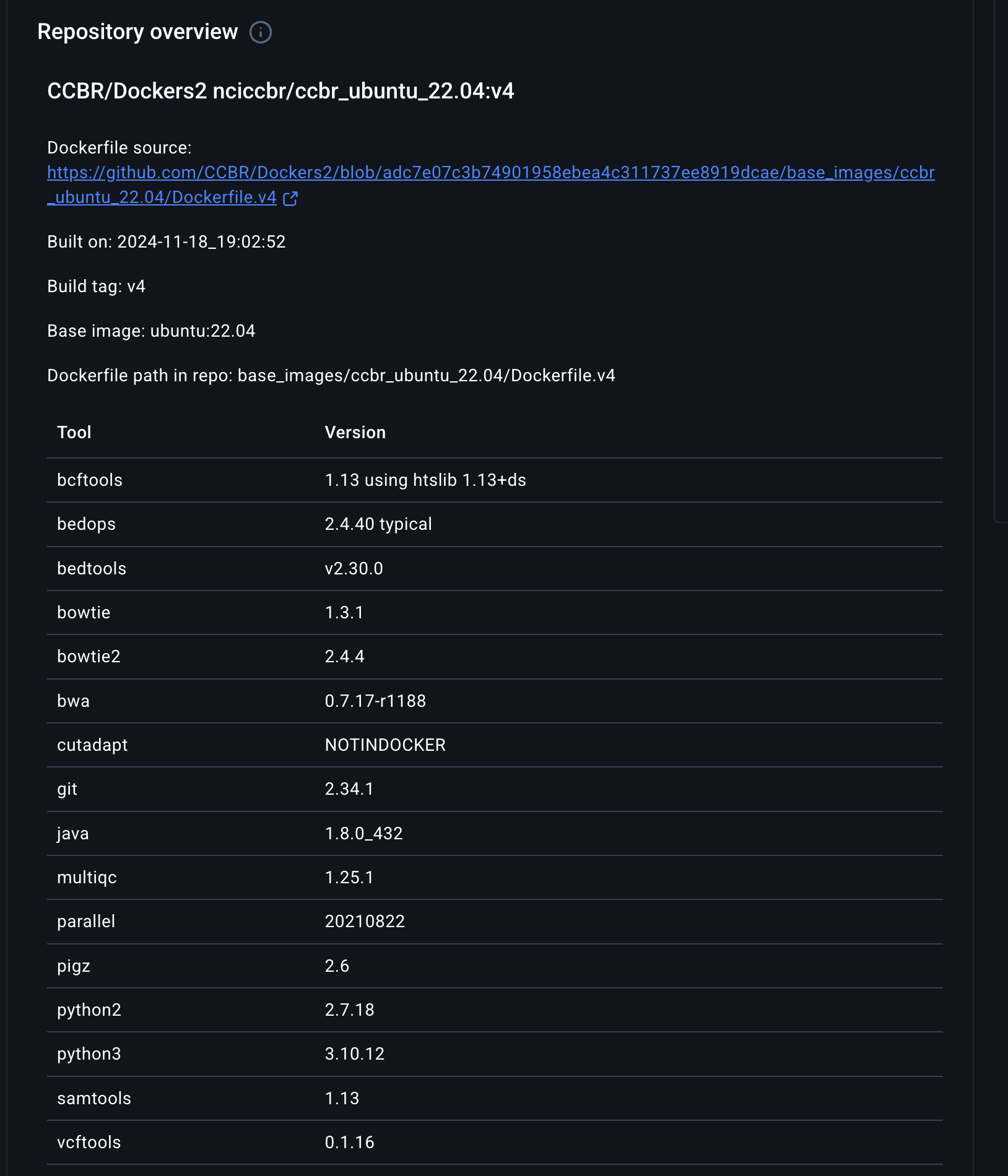Image resolution: width=1008 pixels, height=1176 pixels.
Task: Click the bowtie2 tool name
Action: point(89,656)
